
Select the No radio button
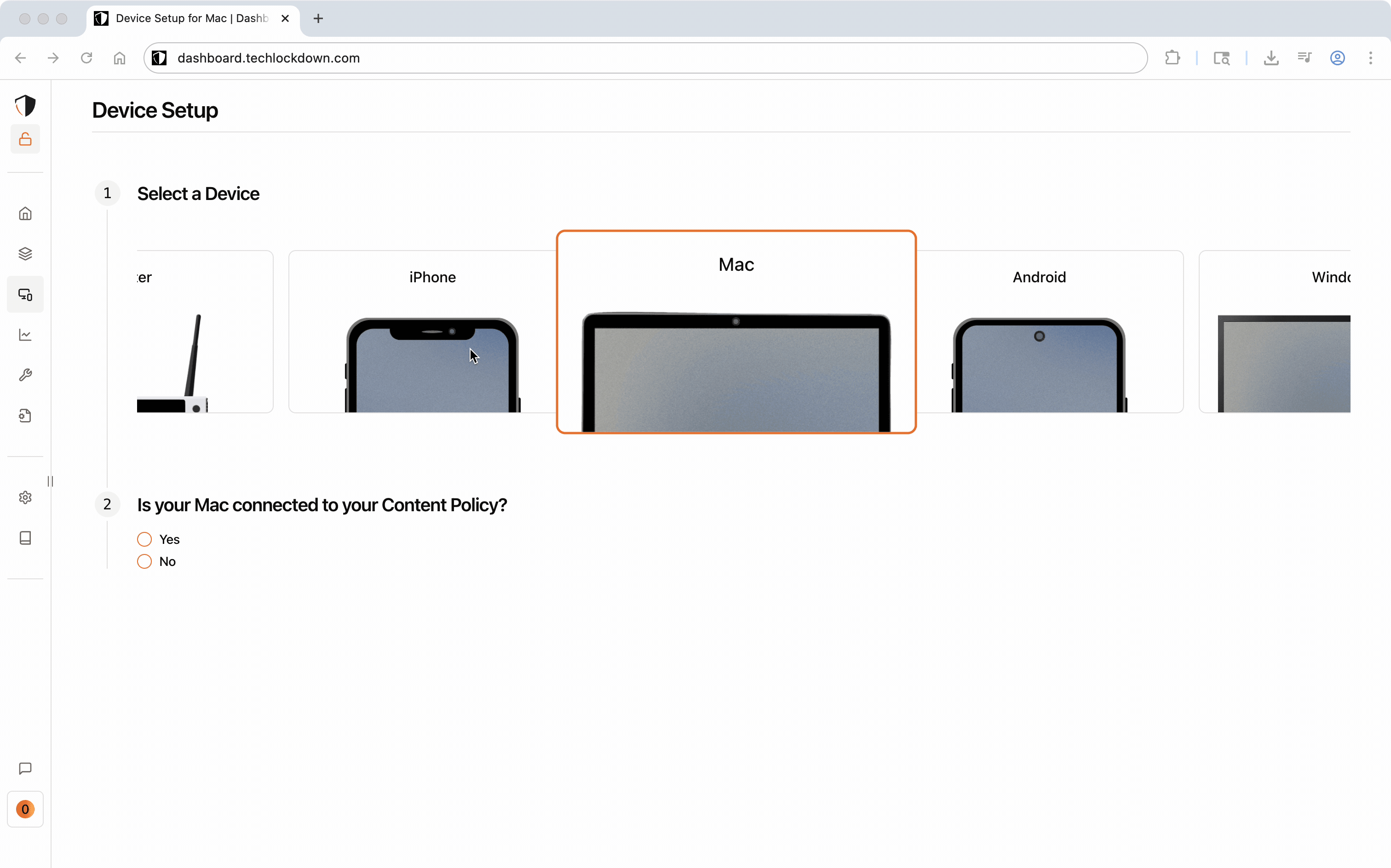145,561
